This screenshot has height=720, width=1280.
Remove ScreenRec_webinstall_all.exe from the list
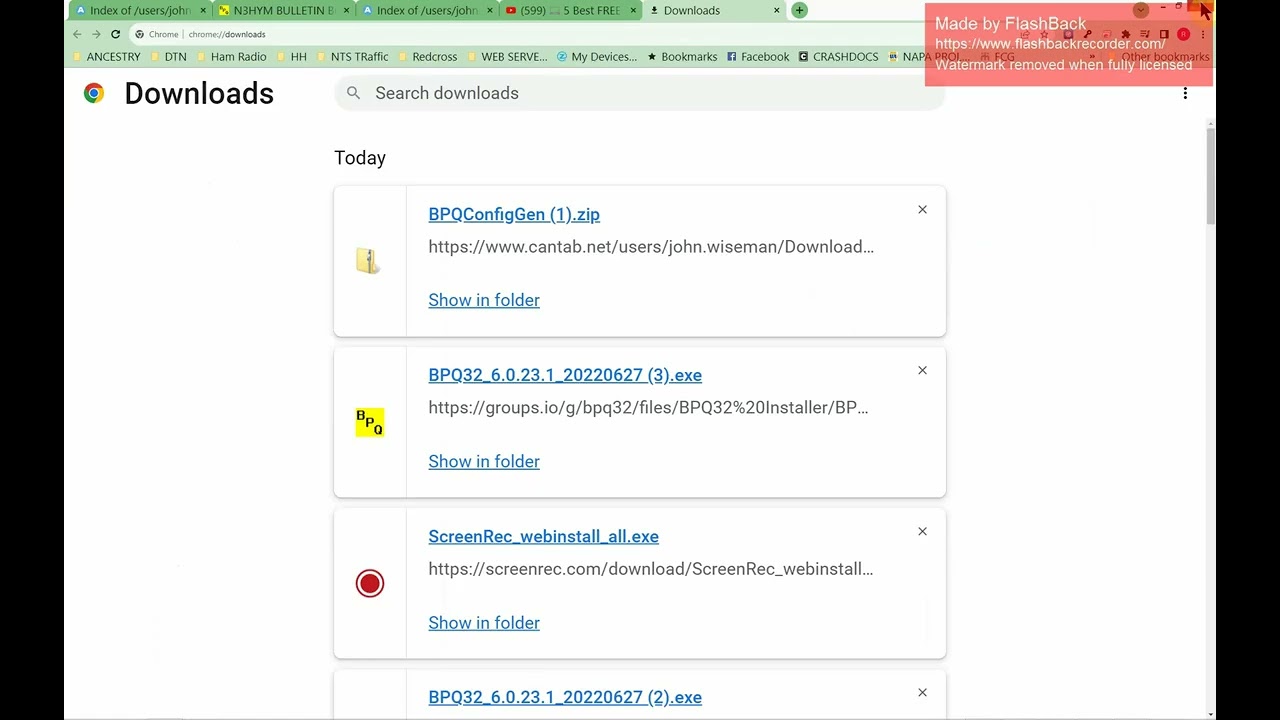pyautogui.click(x=922, y=532)
